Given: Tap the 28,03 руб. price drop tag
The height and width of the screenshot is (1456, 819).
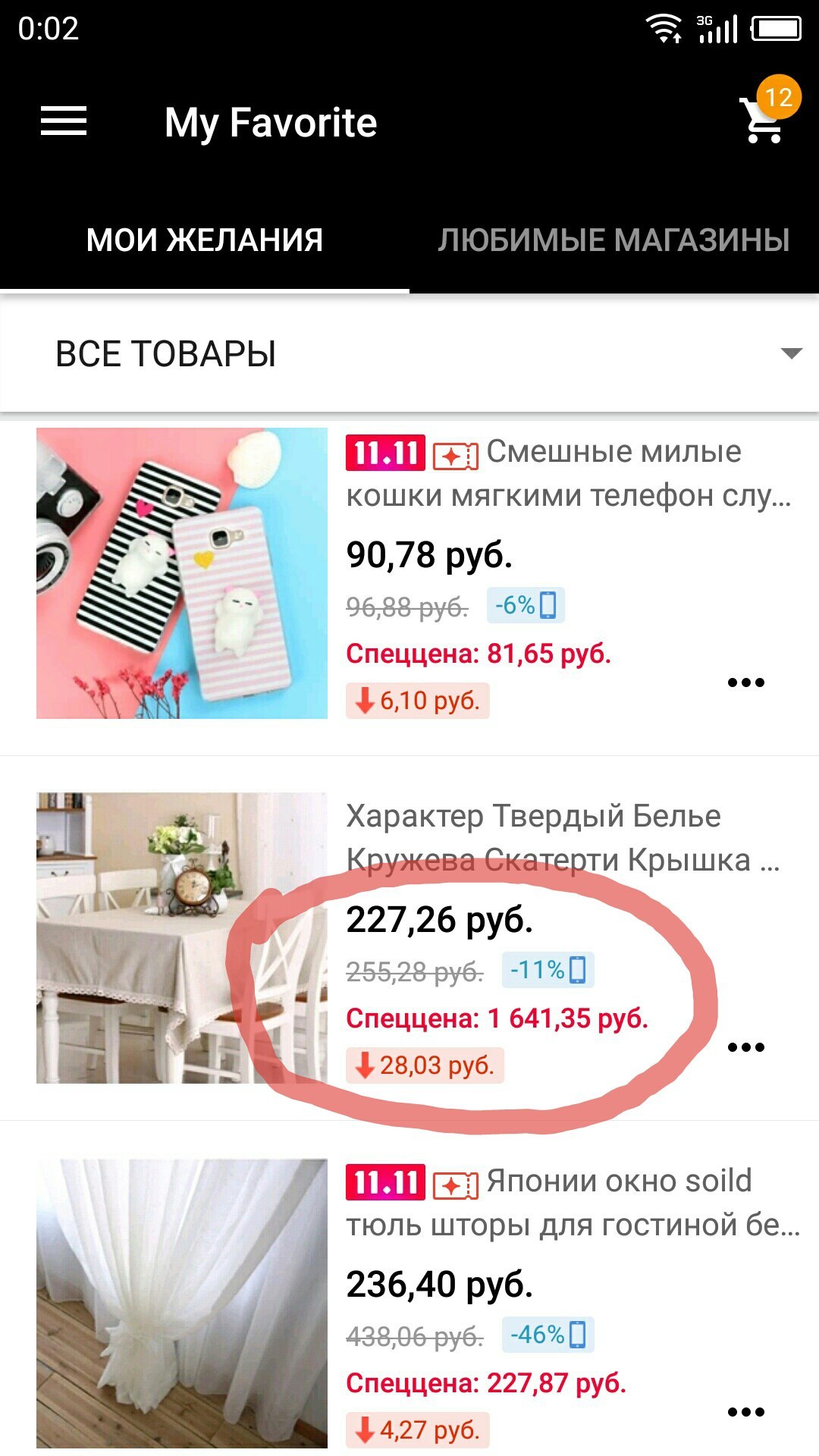Looking at the screenshot, I should (x=425, y=1065).
